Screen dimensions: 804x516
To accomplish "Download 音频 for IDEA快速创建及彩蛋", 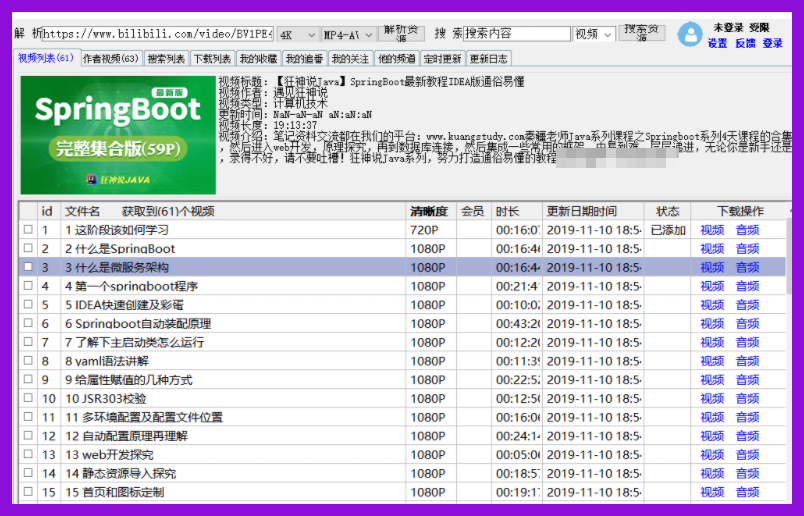I will tap(747, 305).
